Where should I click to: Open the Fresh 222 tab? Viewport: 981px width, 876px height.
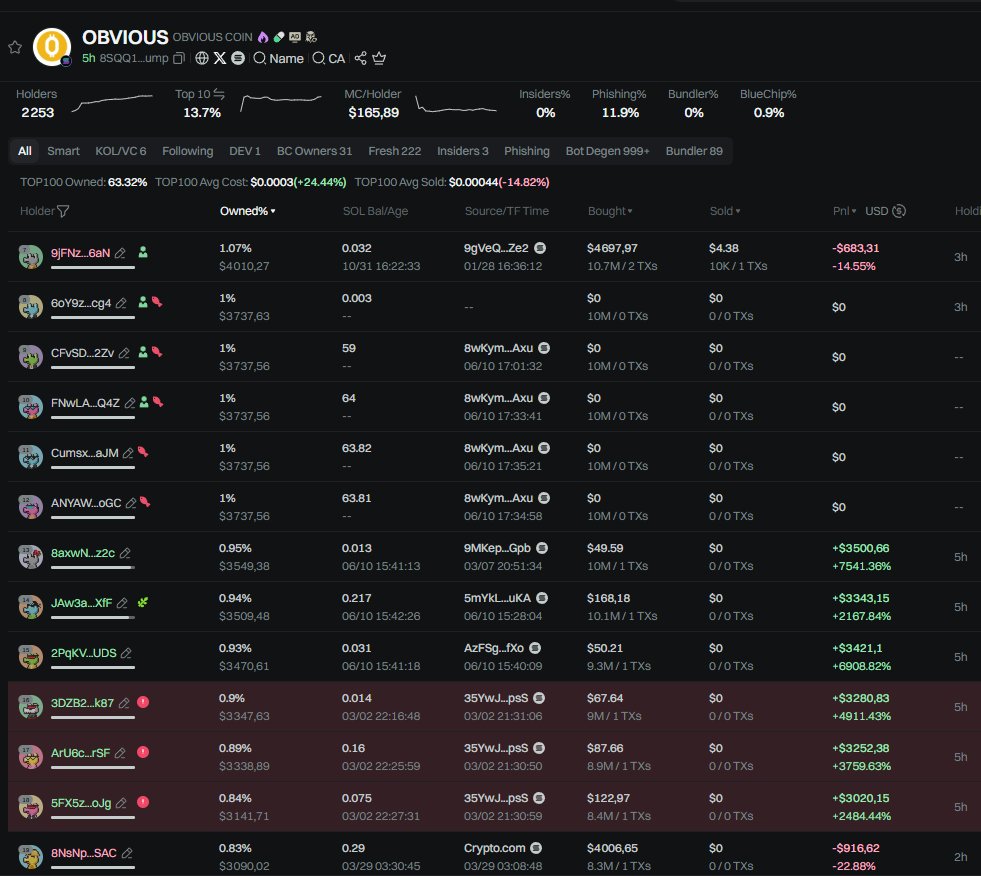click(395, 151)
